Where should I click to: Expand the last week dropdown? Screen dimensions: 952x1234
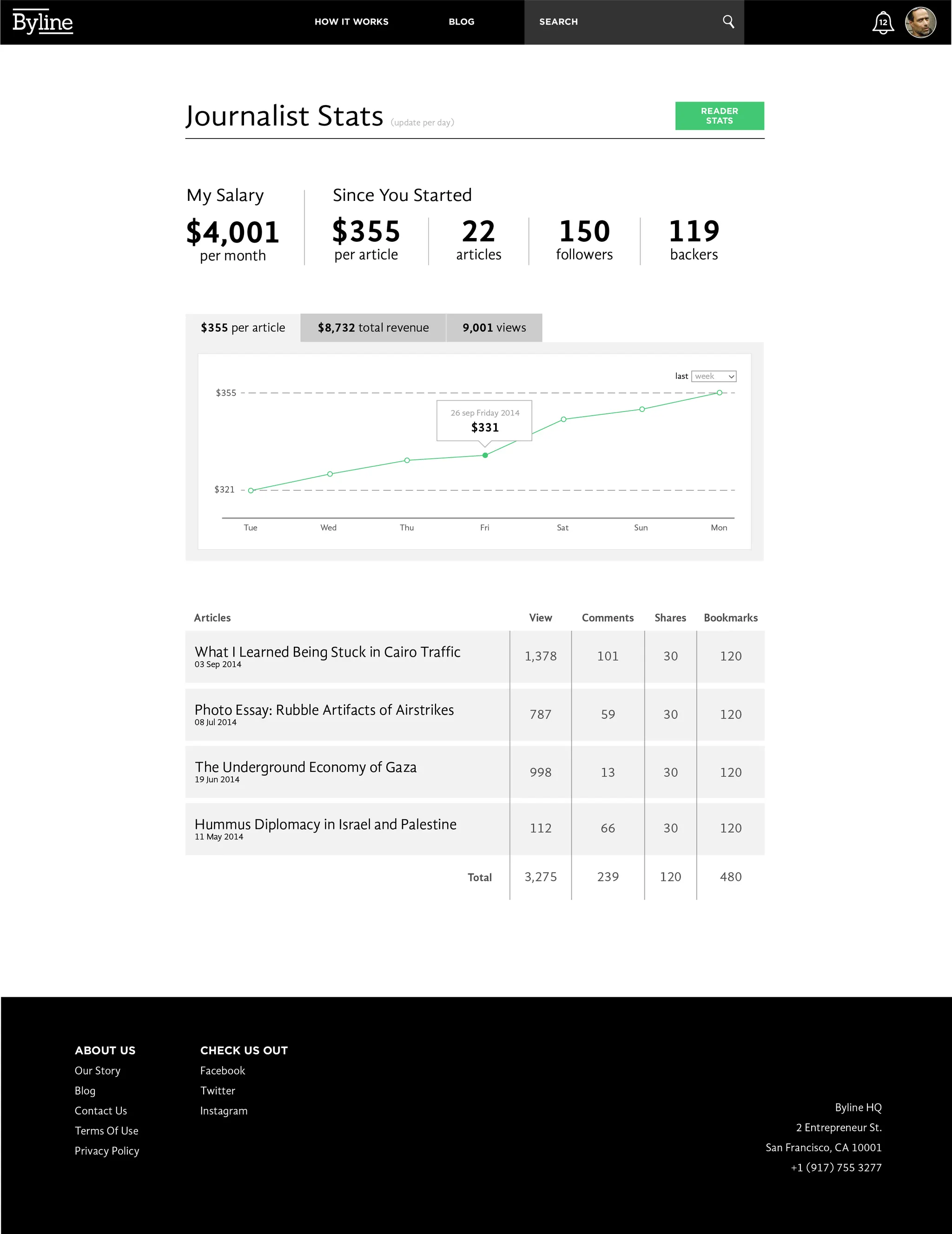[714, 376]
